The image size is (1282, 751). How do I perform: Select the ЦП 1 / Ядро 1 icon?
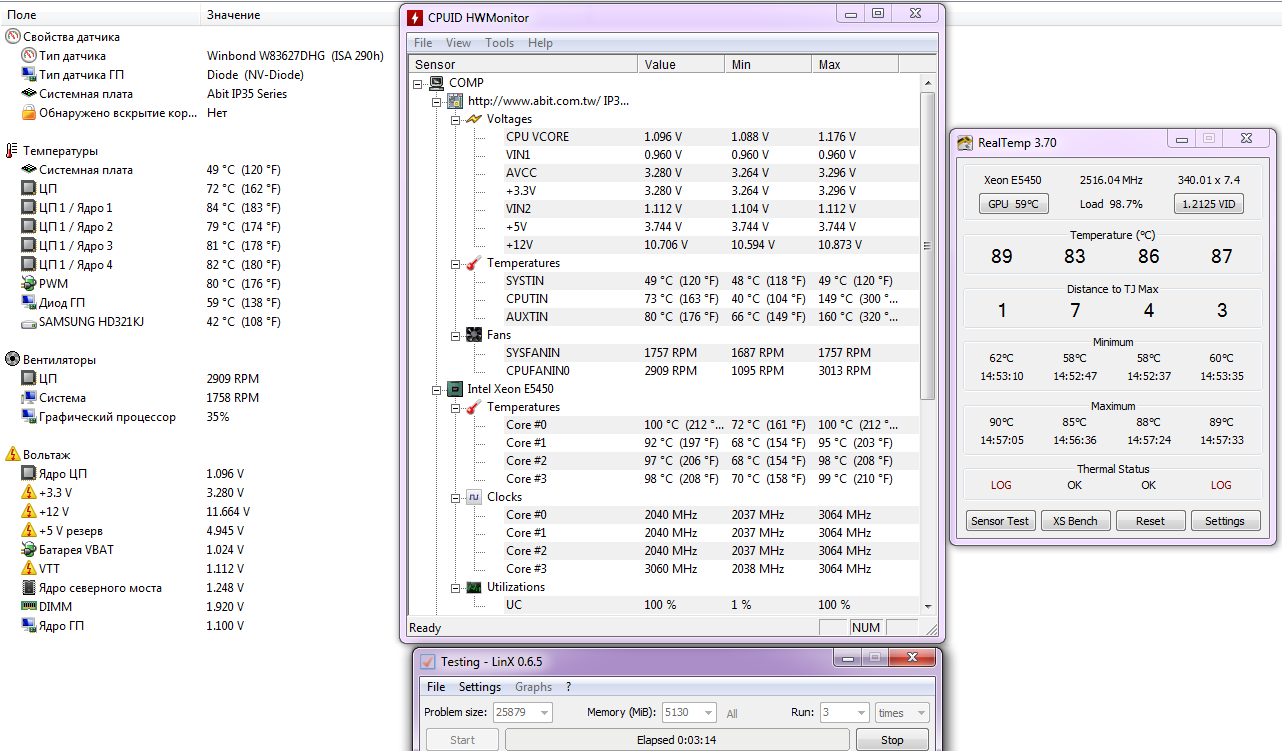29,208
